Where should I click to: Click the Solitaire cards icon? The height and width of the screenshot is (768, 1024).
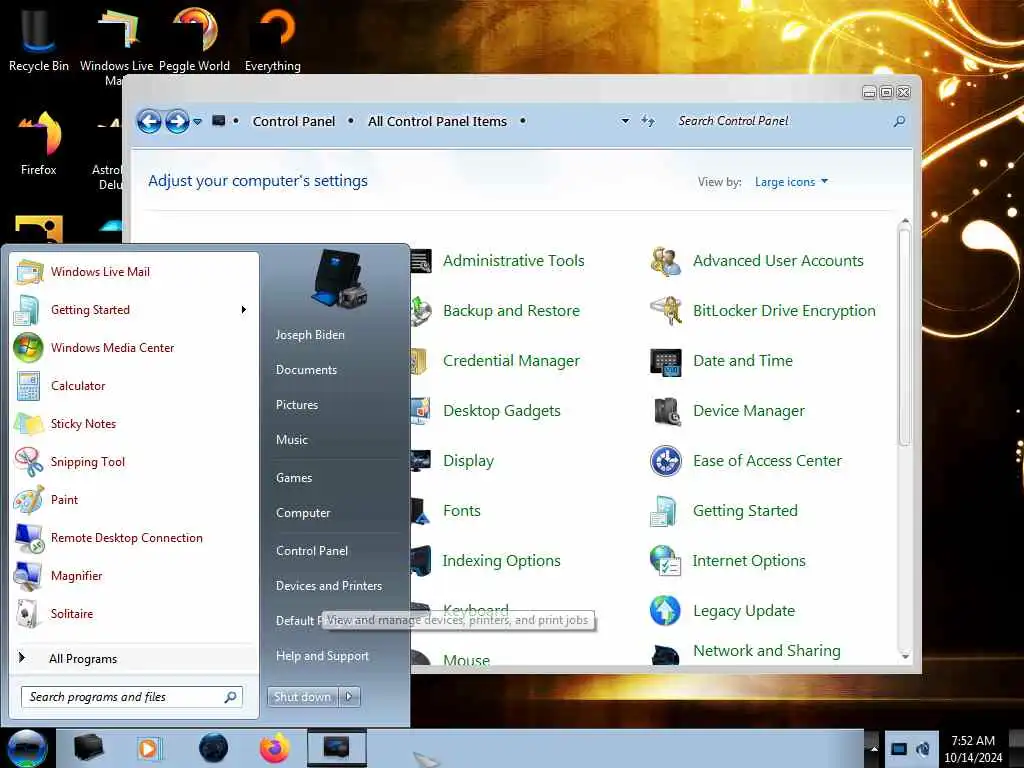27,614
